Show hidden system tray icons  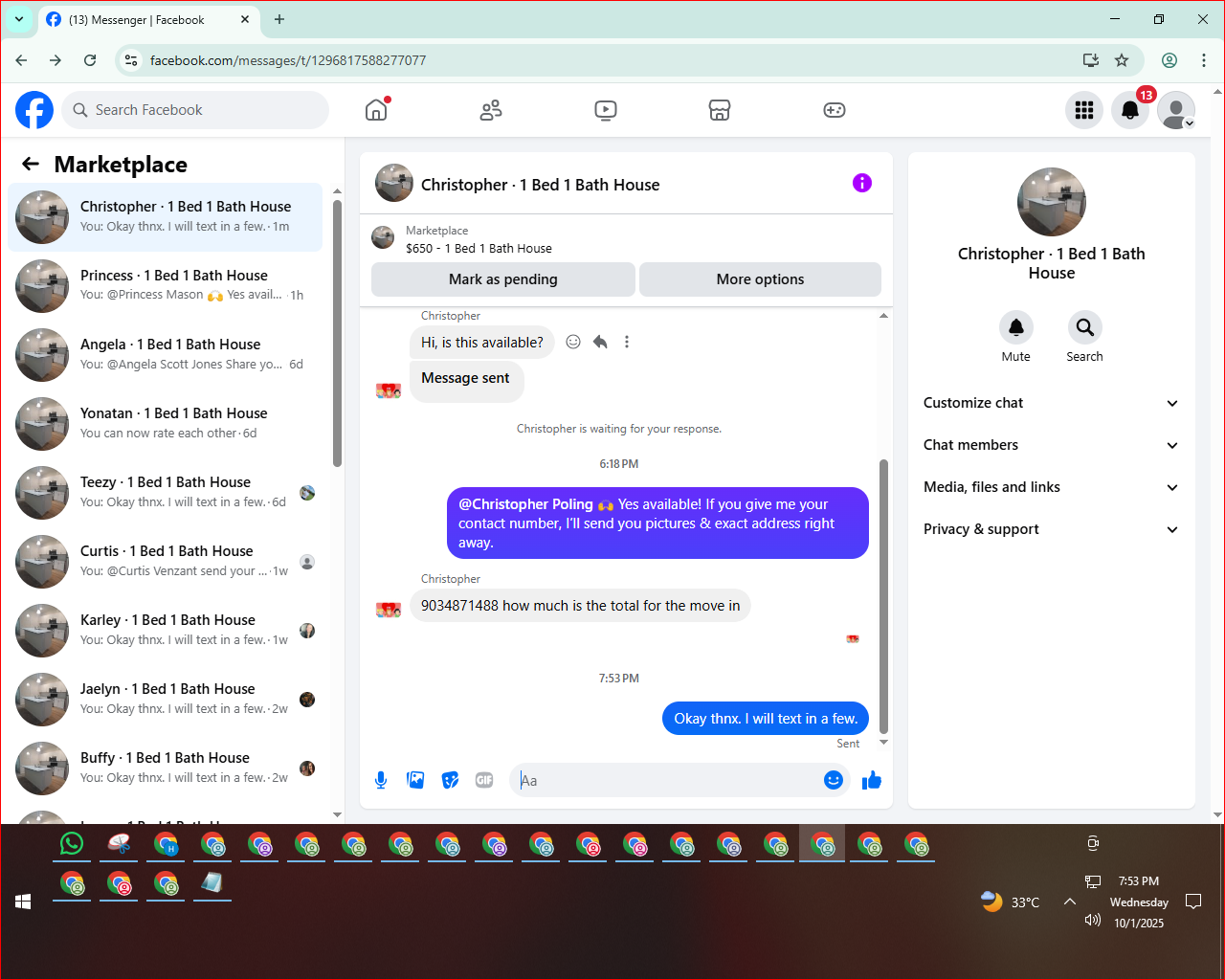pos(1070,902)
